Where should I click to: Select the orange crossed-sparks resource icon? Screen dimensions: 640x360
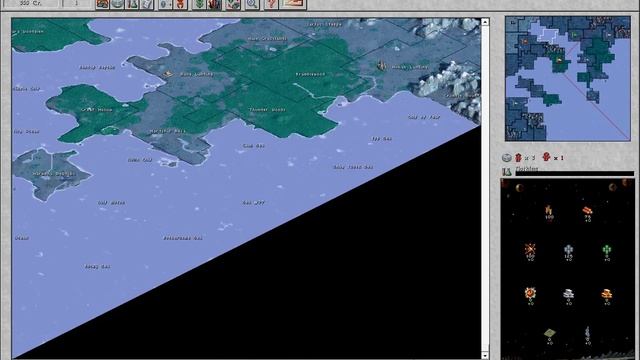[530, 250]
